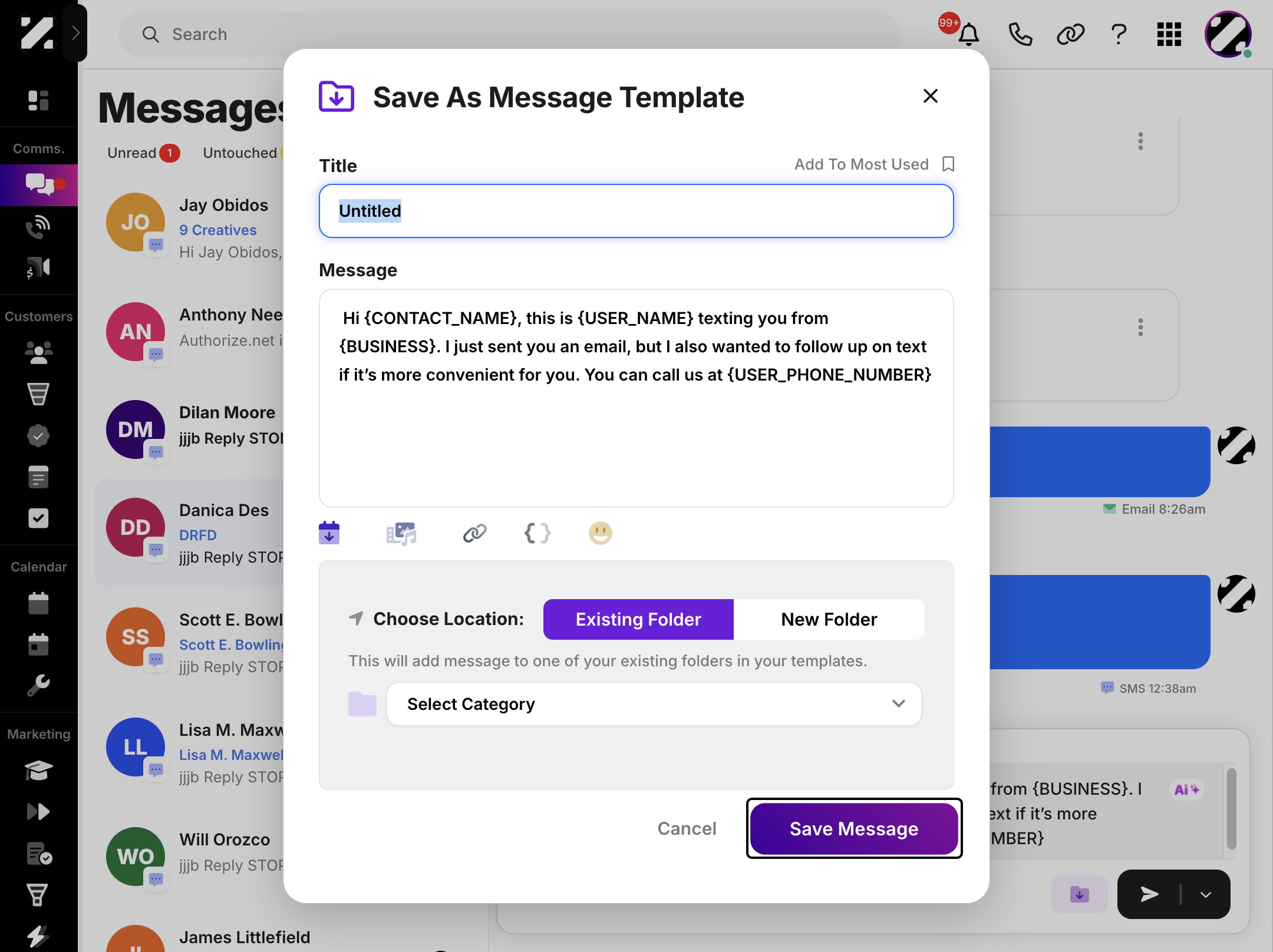1273x952 pixels.
Task: Select the New Folder option
Action: pyautogui.click(x=829, y=619)
